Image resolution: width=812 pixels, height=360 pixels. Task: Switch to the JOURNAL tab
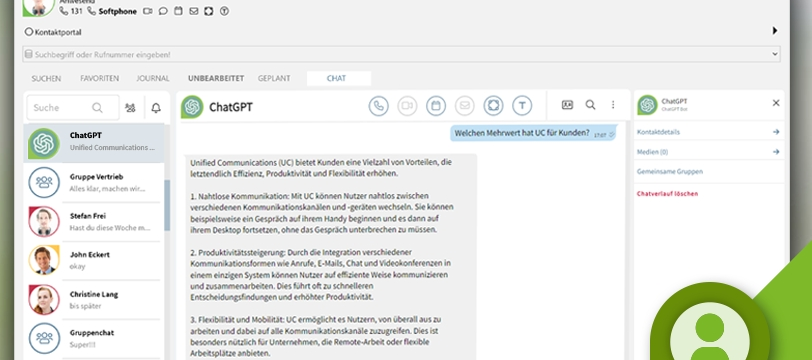click(x=153, y=79)
